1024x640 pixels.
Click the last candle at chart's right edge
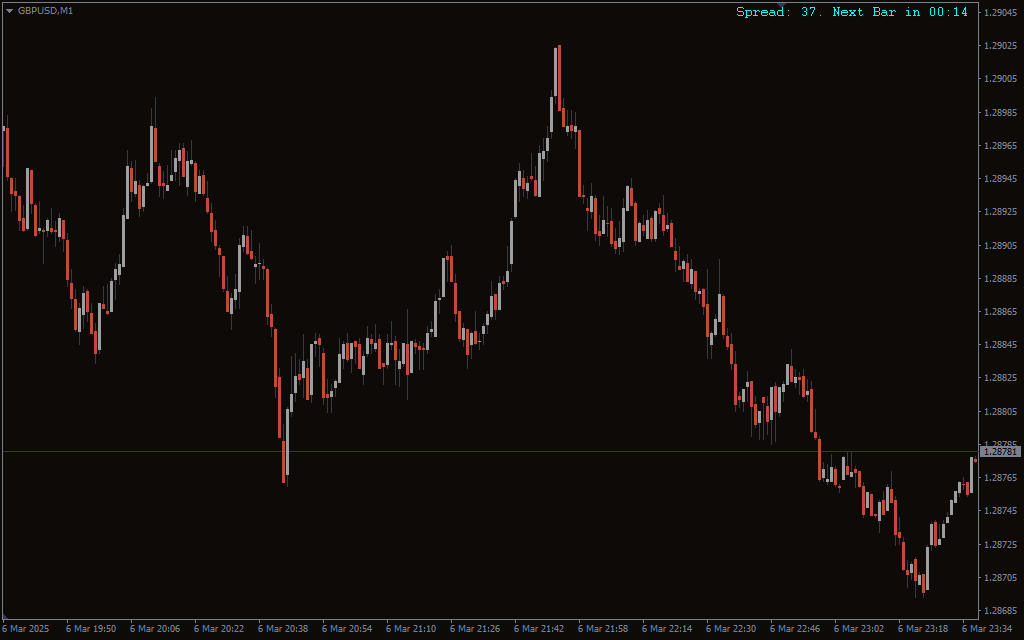click(973, 466)
